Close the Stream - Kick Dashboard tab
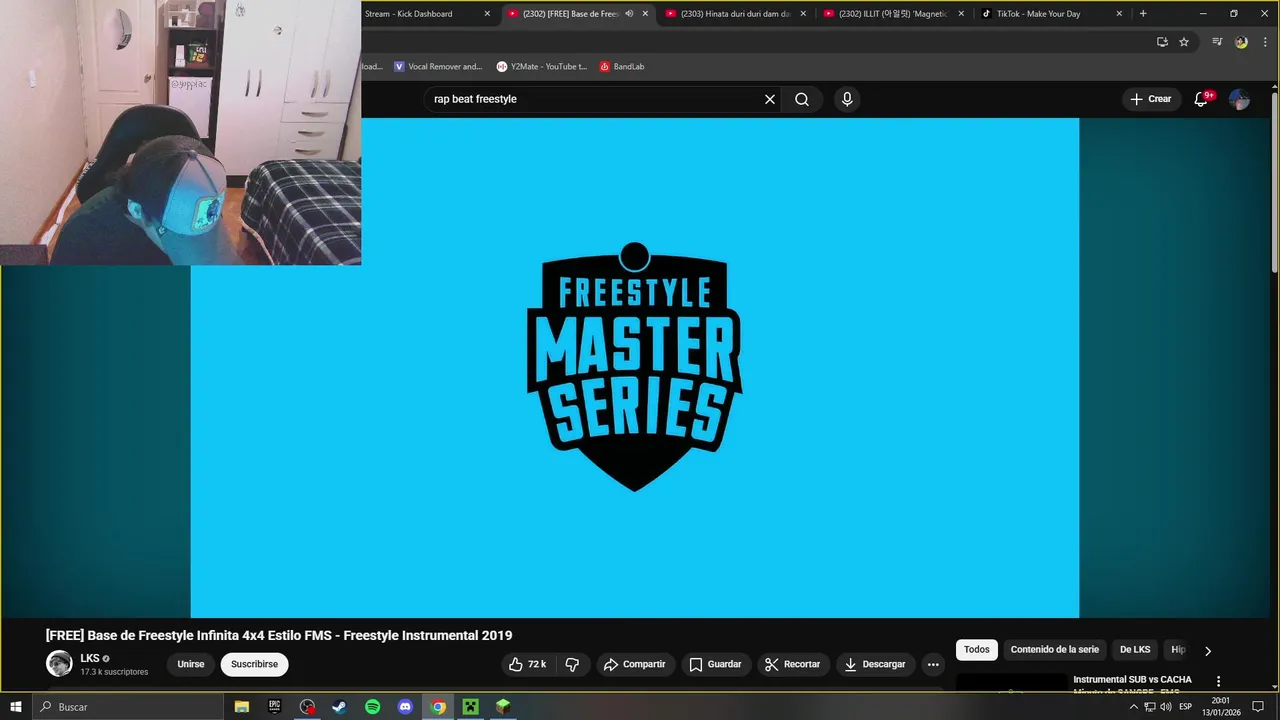 (x=487, y=14)
